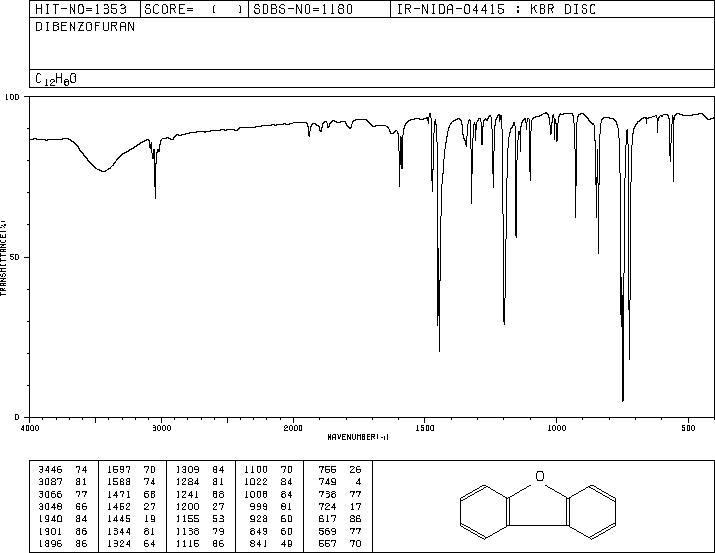The image size is (715, 553).
Task: Click the 1000 x-axis tick label
Action: pyautogui.click(x=556, y=428)
